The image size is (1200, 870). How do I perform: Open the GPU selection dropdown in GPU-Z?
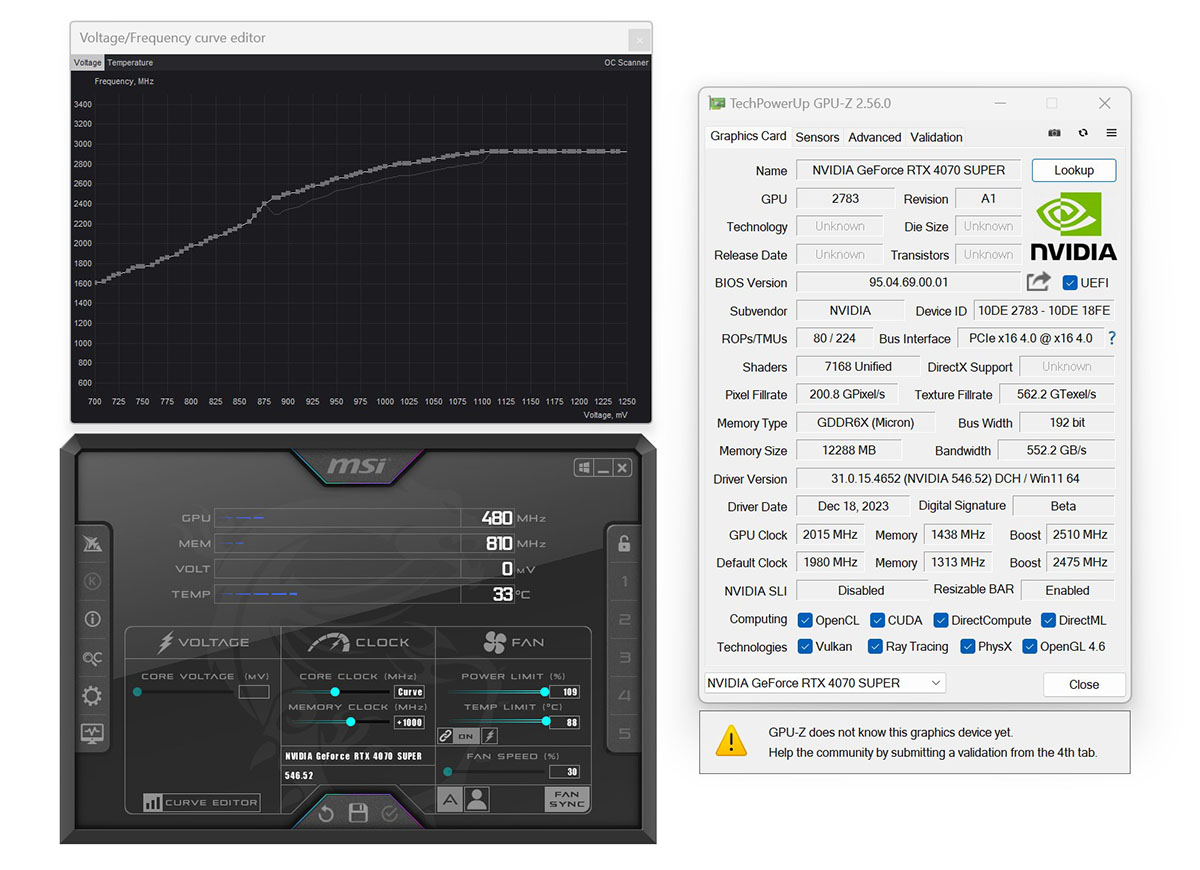[x=825, y=683]
